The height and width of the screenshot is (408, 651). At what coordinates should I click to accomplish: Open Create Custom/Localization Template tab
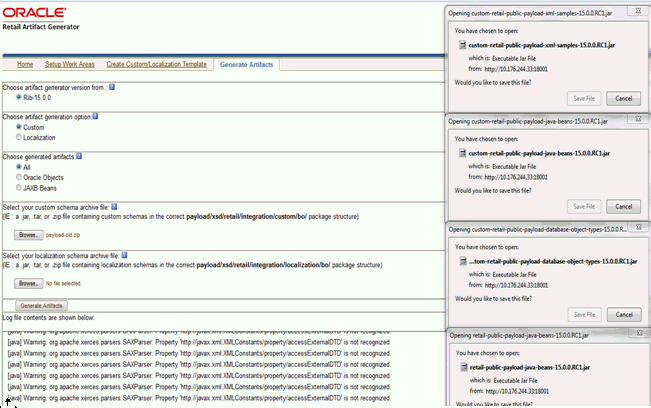tap(157, 64)
